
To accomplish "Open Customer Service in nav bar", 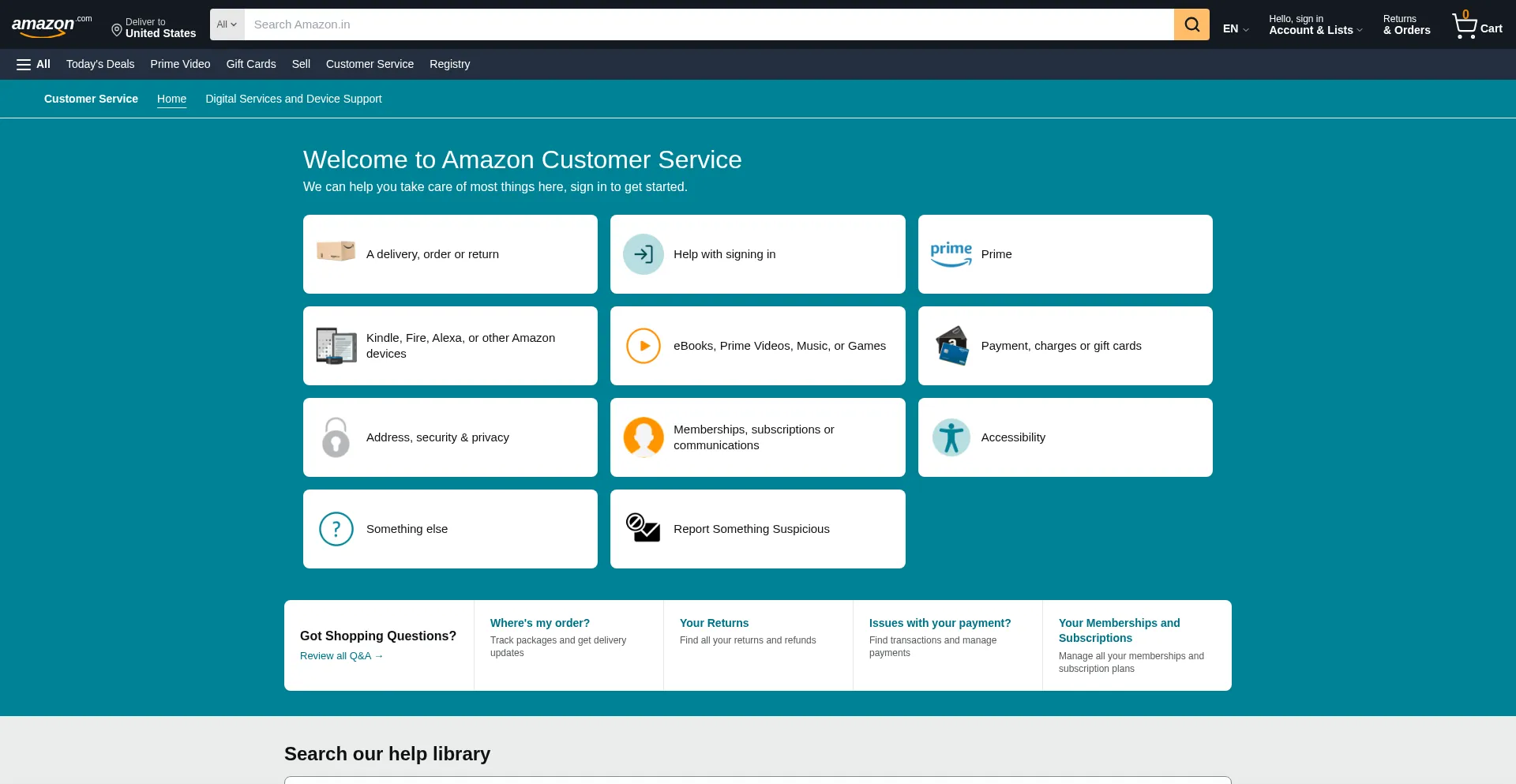I will click(x=370, y=64).
